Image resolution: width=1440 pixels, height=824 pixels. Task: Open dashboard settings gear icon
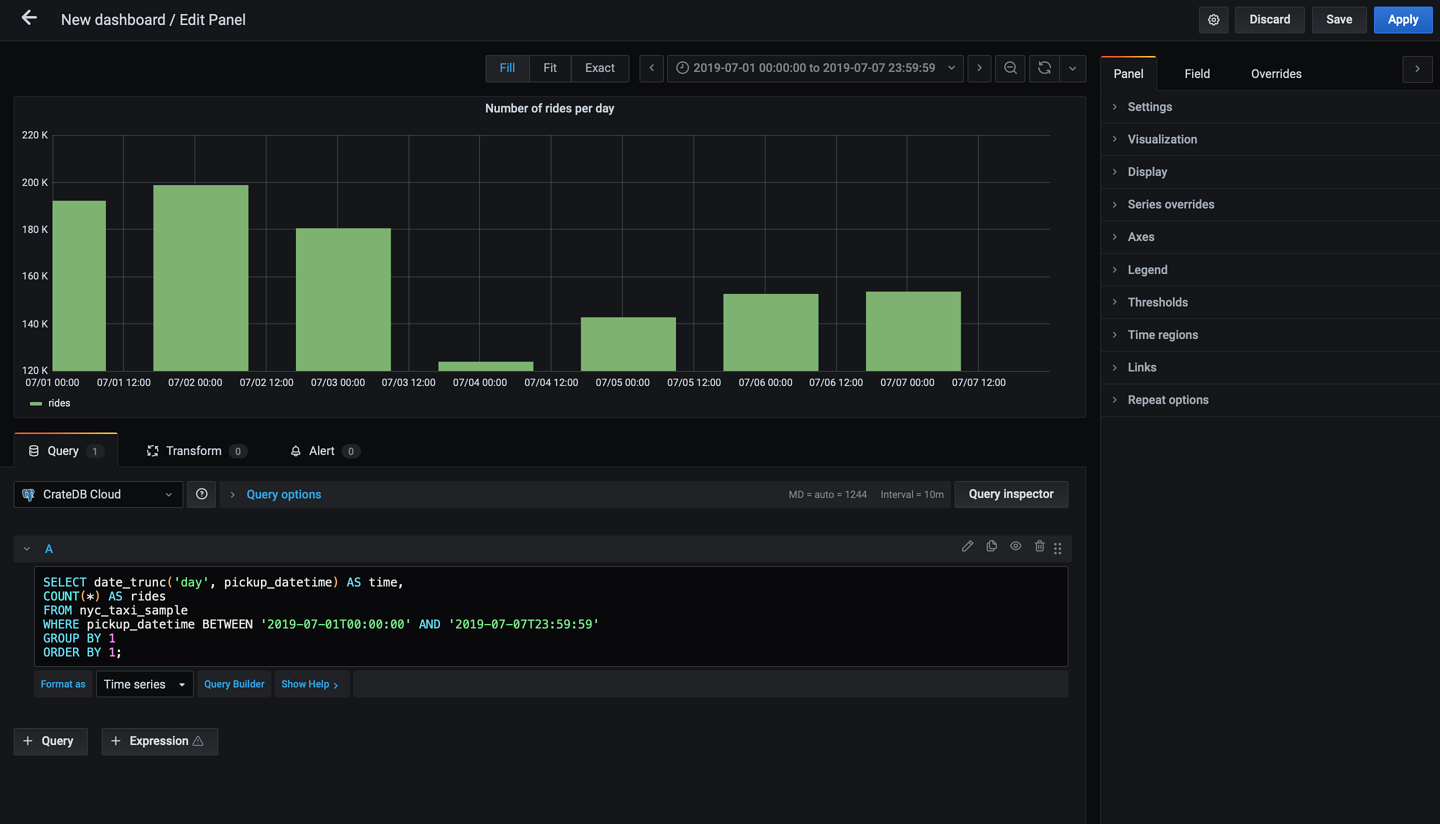pos(1213,19)
